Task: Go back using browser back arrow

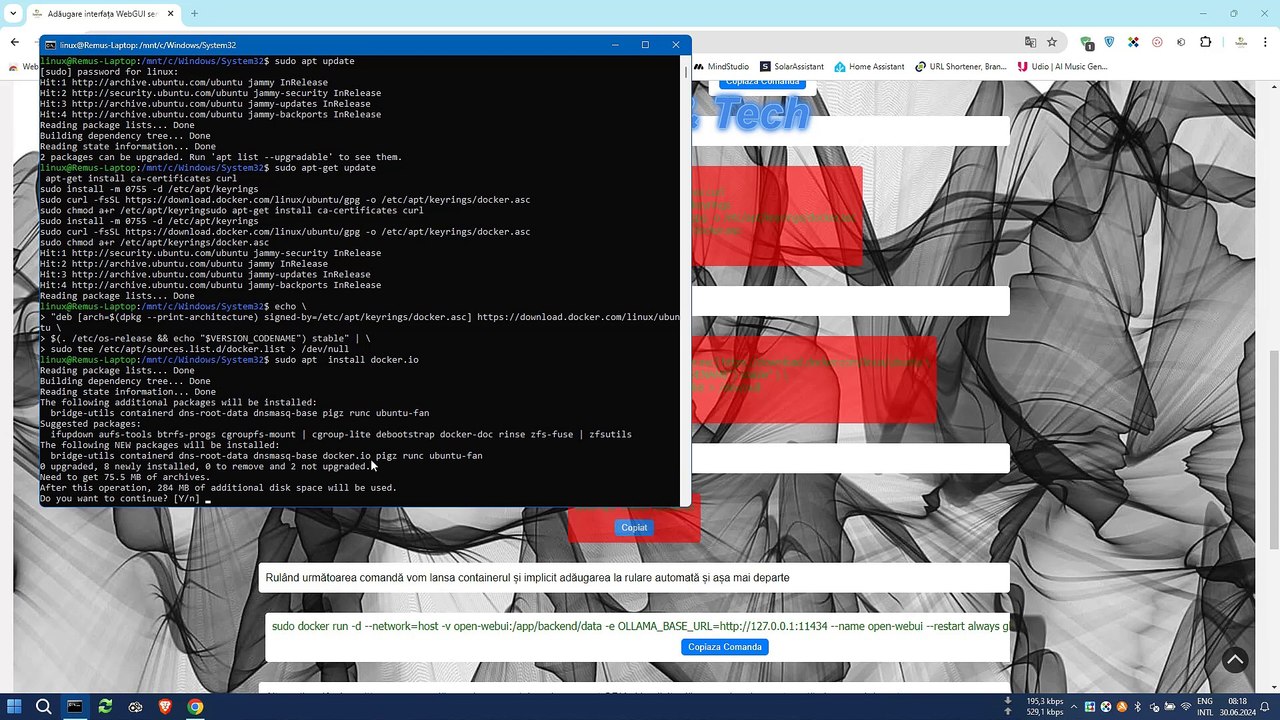Action: (15, 42)
